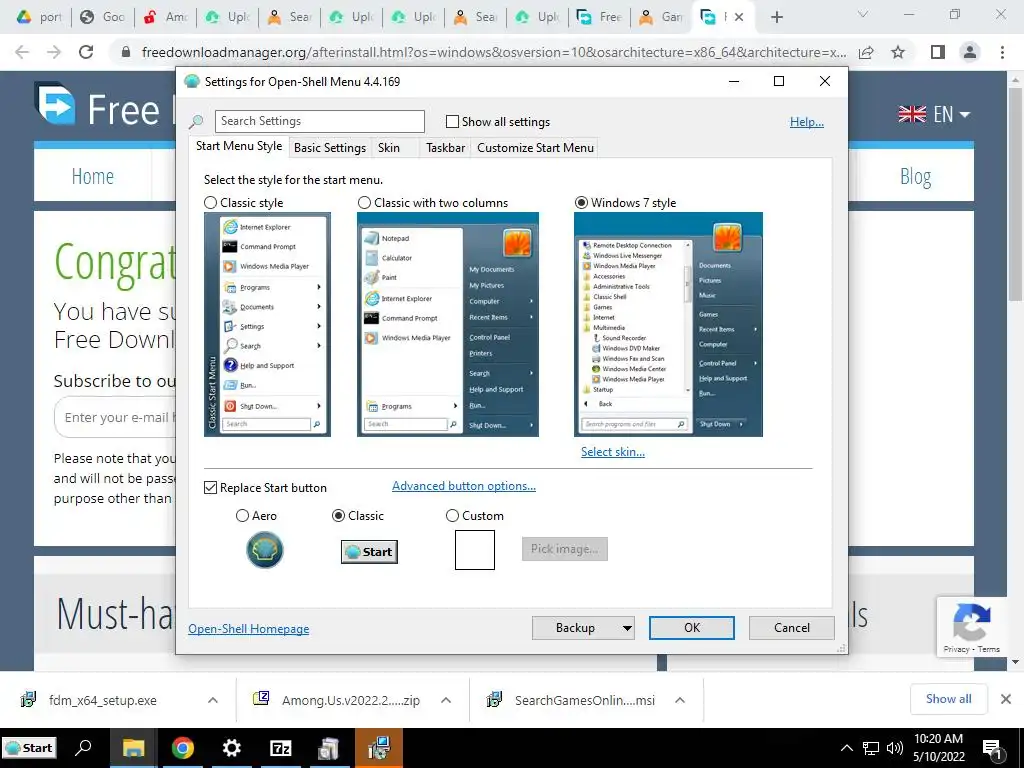Open Open-Shell Homepage link
This screenshot has width=1024, height=768.
pyautogui.click(x=249, y=629)
